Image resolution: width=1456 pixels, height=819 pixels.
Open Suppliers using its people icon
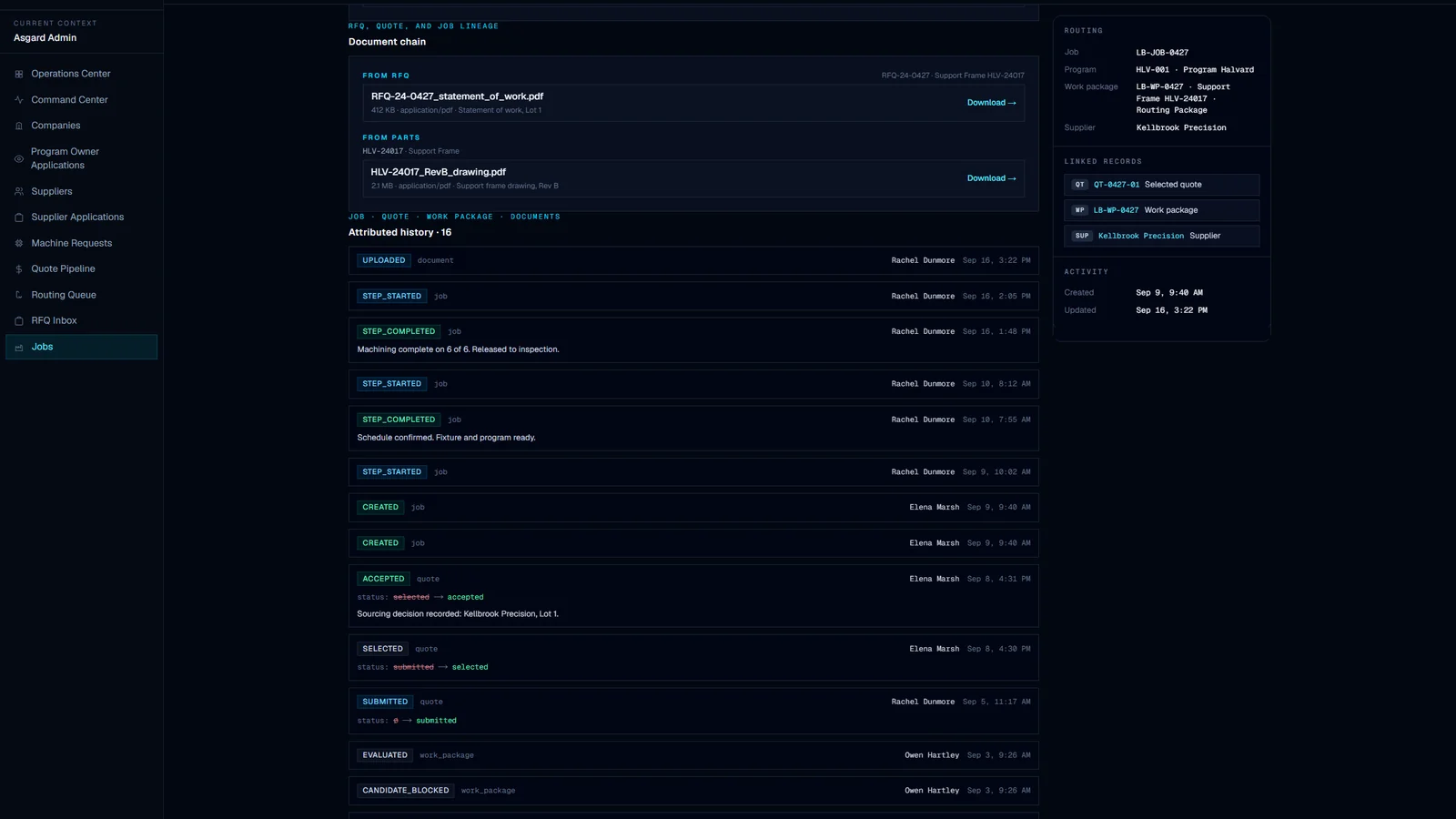(19, 191)
